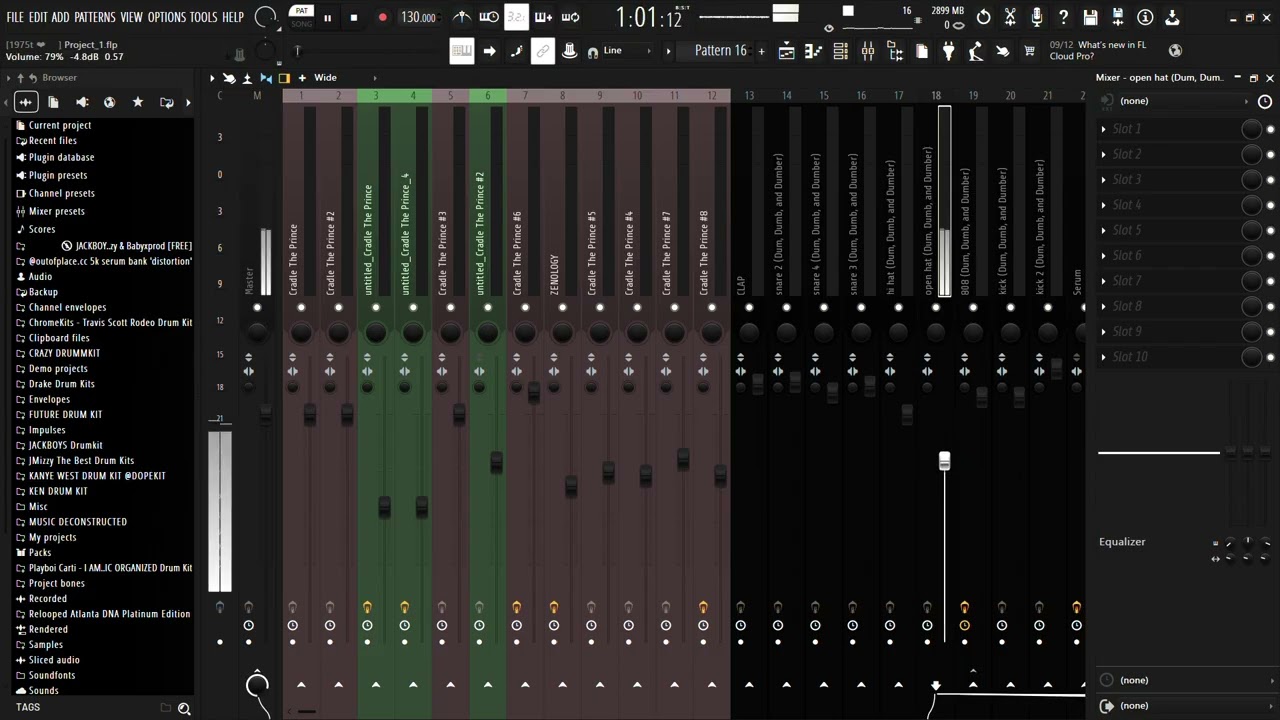Open the OPTIONS menu

pyautogui.click(x=167, y=17)
